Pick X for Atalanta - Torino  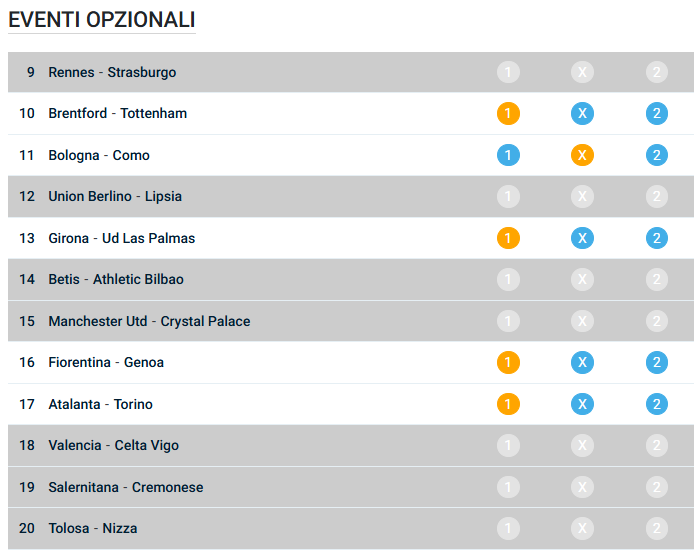click(582, 404)
